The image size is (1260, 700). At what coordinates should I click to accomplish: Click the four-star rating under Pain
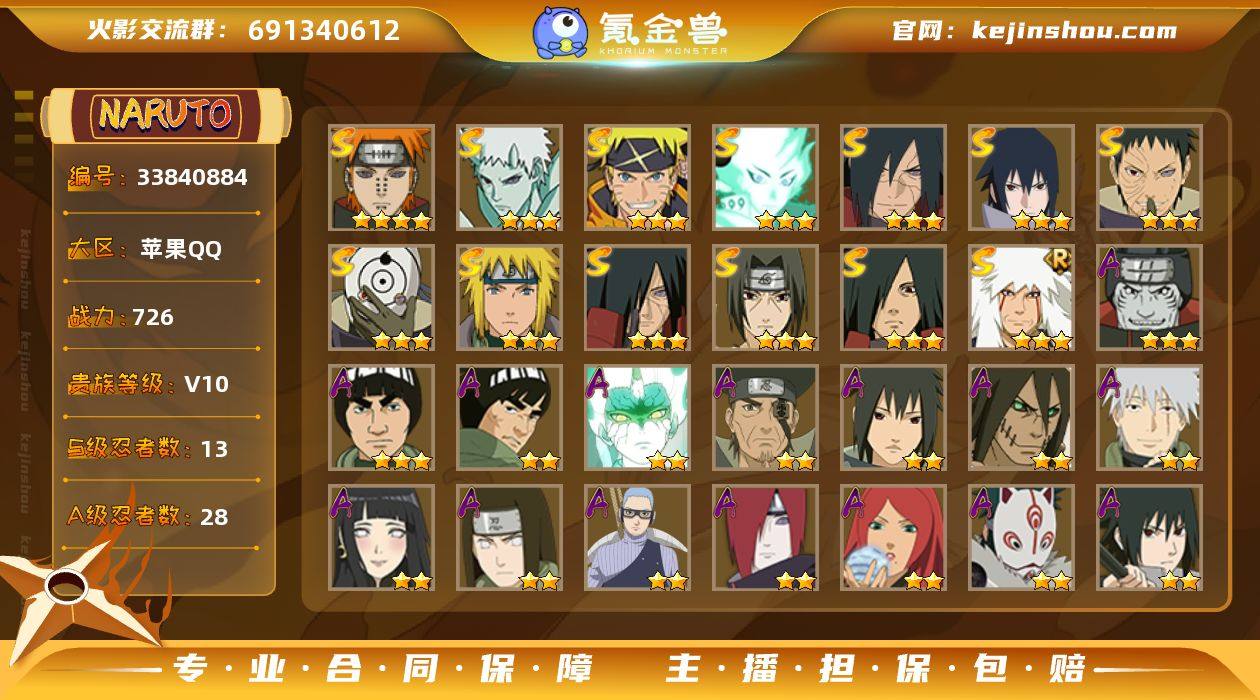tap(391, 220)
